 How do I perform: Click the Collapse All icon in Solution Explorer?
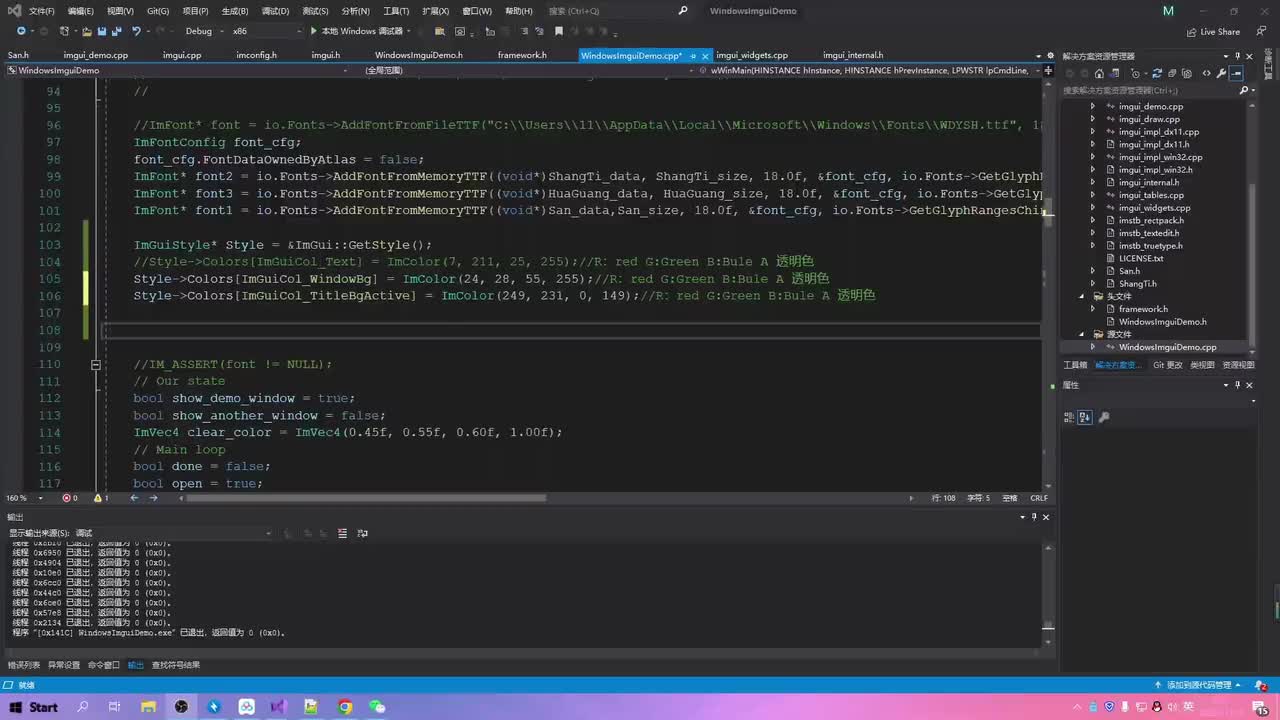click(x=1173, y=73)
